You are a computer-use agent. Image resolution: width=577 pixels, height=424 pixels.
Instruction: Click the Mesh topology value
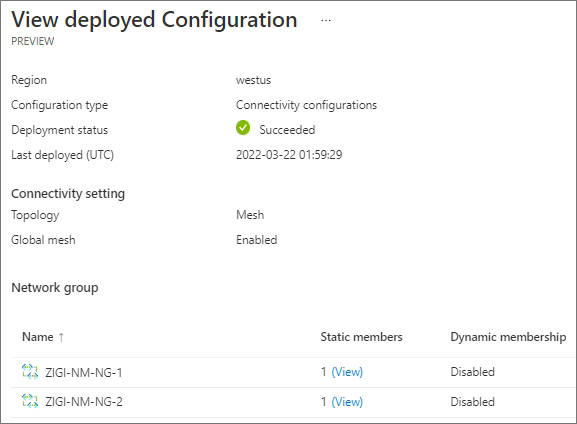pyautogui.click(x=250, y=215)
